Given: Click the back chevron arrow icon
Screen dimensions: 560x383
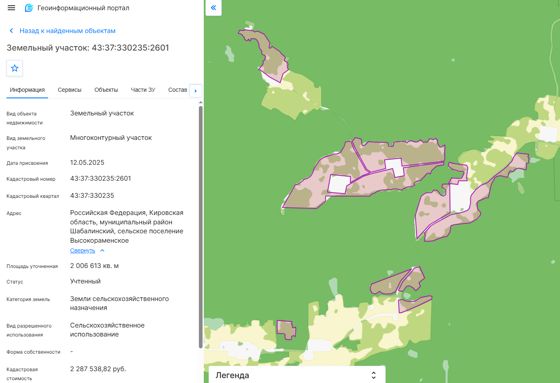Looking at the screenshot, I should (11, 31).
